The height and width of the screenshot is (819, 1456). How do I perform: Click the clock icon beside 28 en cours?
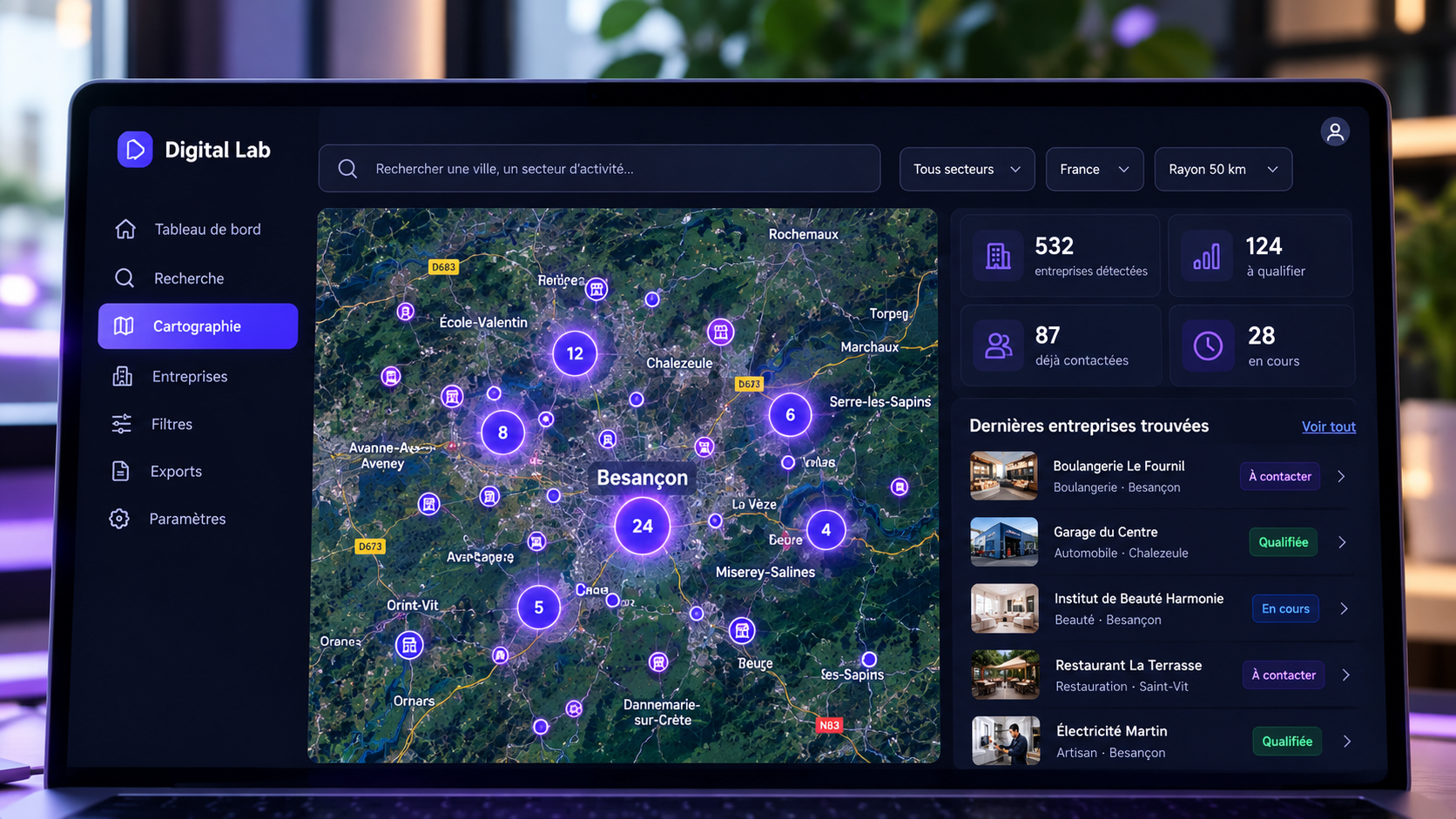tap(1208, 346)
